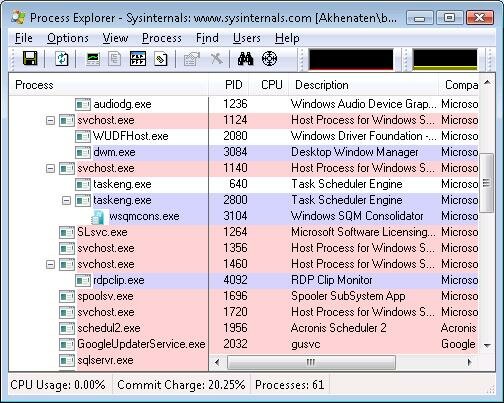Screen dimensions: 504x403
Task: Click the Save floppy disk toolbar icon
Action: [x=30, y=59]
